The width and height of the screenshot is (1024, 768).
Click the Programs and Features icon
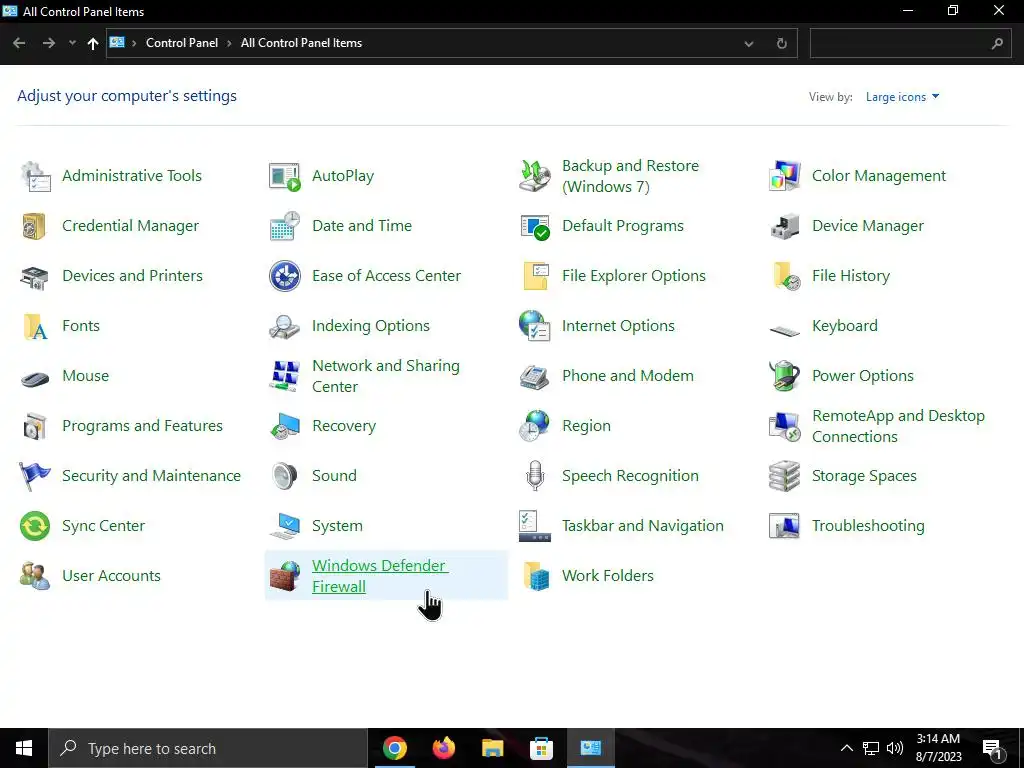pos(35,426)
